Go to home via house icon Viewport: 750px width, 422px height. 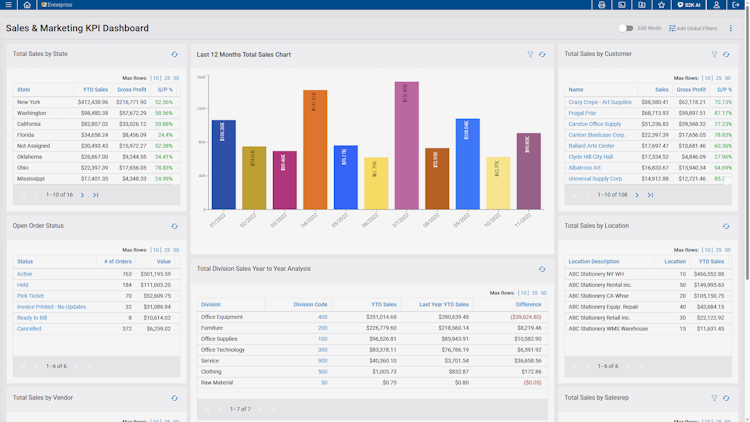pyautogui.click(x=27, y=5)
